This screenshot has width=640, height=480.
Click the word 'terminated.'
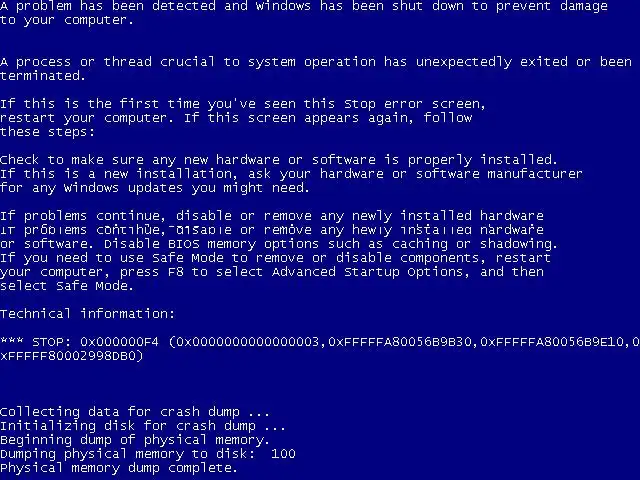coord(43,76)
